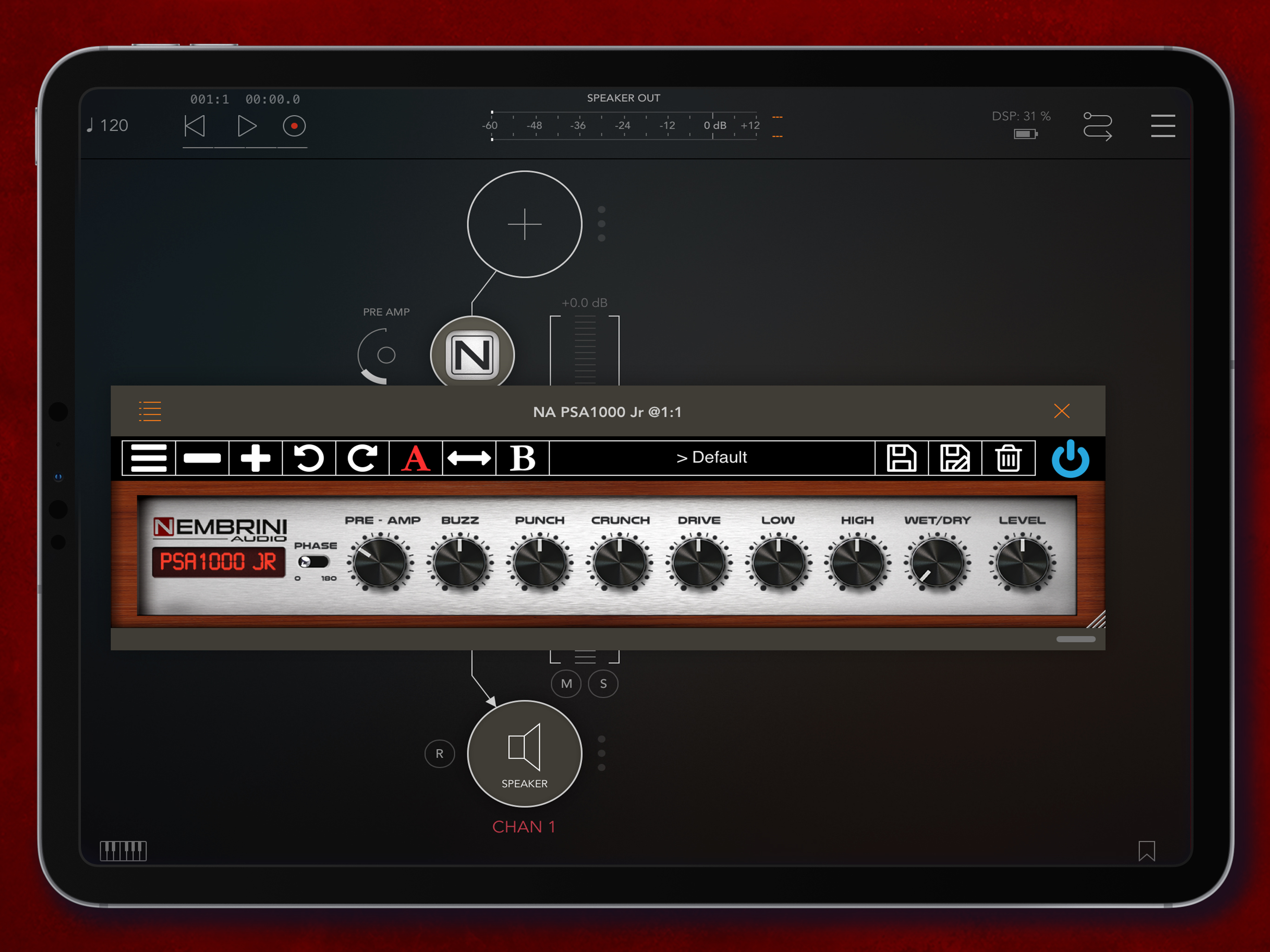Open the three-dot options beside SPEAKER node

pos(601,754)
